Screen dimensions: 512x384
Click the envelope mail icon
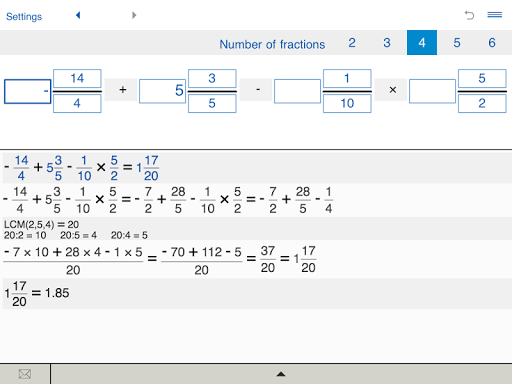point(25,374)
